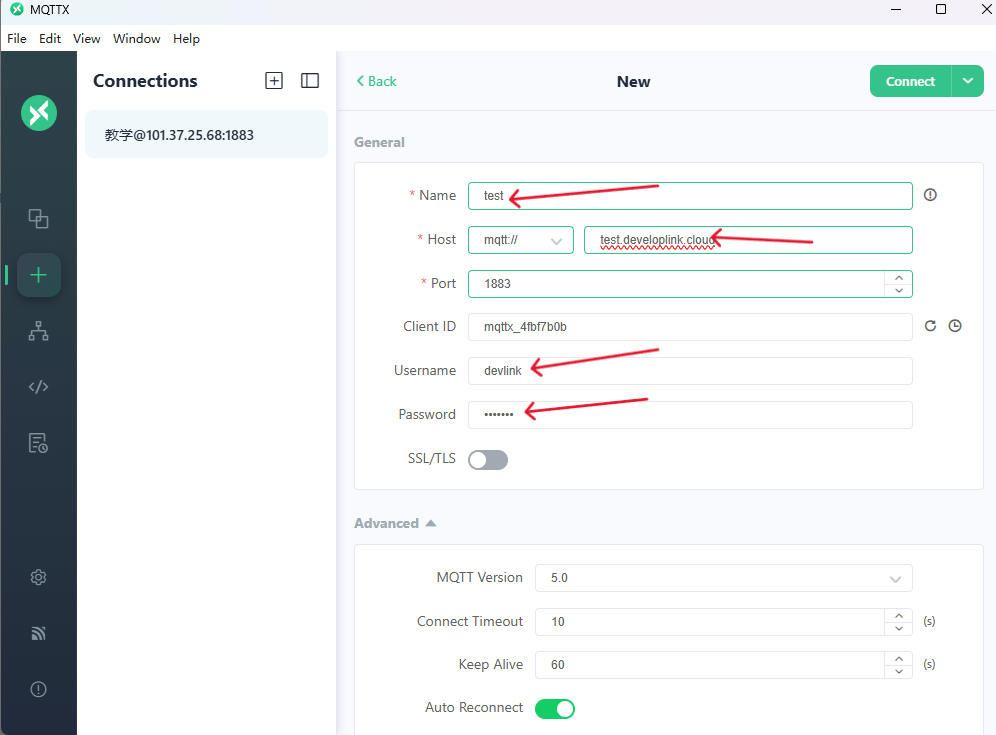This screenshot has height=735, width=996.
Task: Open the mqtt:// protocol dropdown
Action: tap(520, 240)
